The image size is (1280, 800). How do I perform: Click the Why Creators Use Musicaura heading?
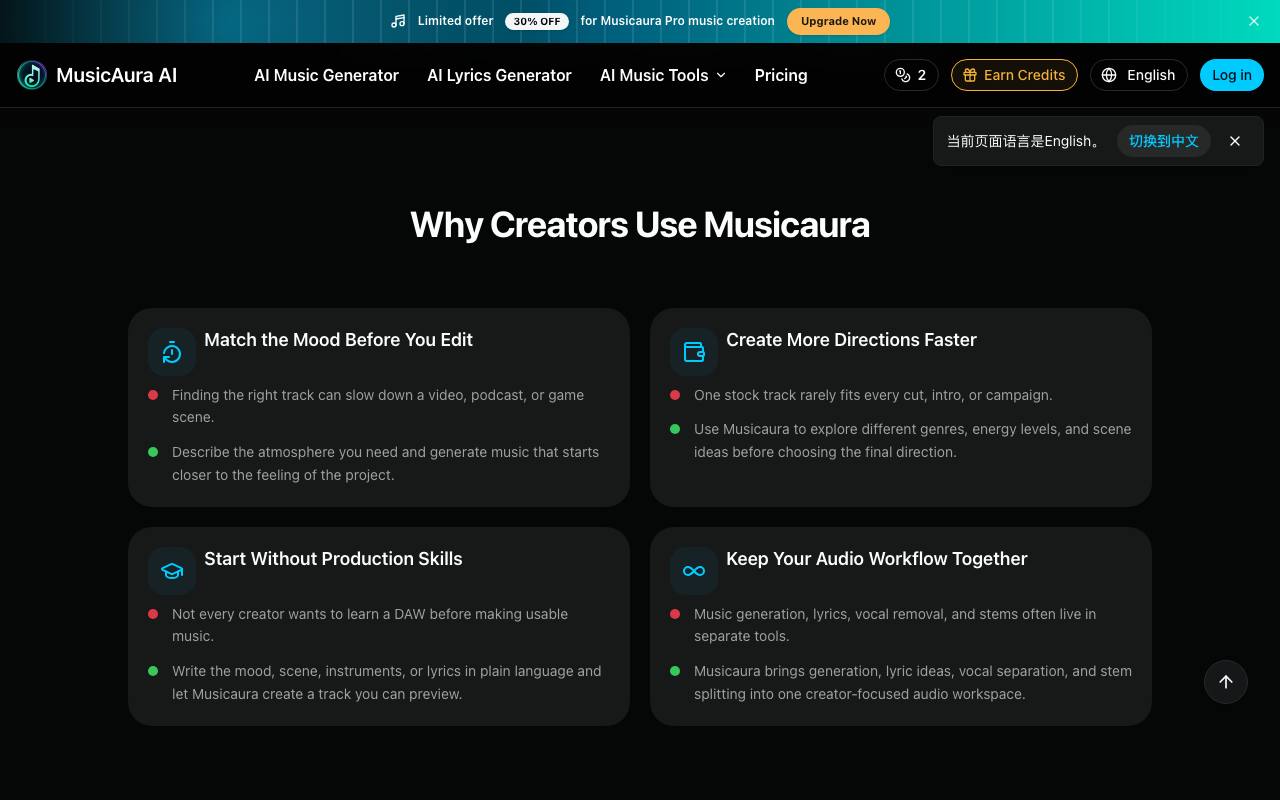pos(640,225)
